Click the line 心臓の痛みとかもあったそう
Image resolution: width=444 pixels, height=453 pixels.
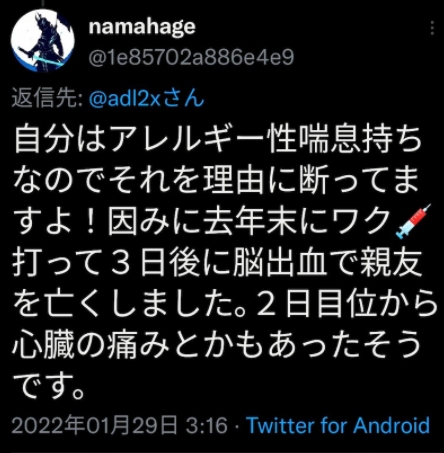point(217,345)
